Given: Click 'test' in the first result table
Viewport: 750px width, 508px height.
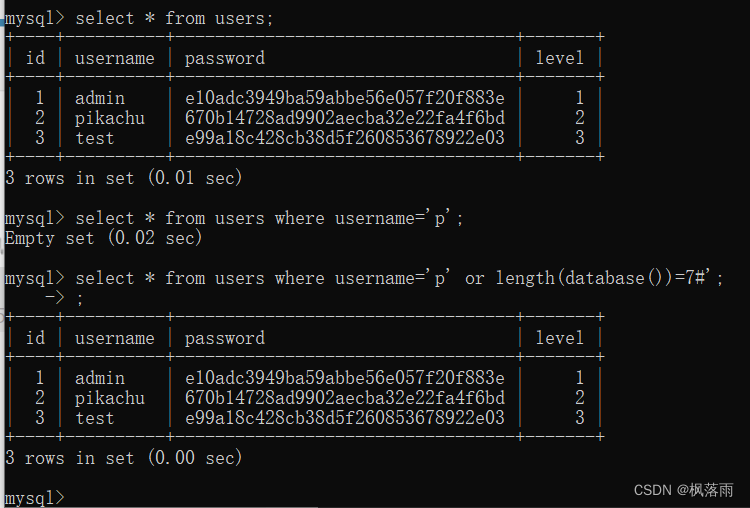Looking at the screenshot, I should click(x=95, y=138).
